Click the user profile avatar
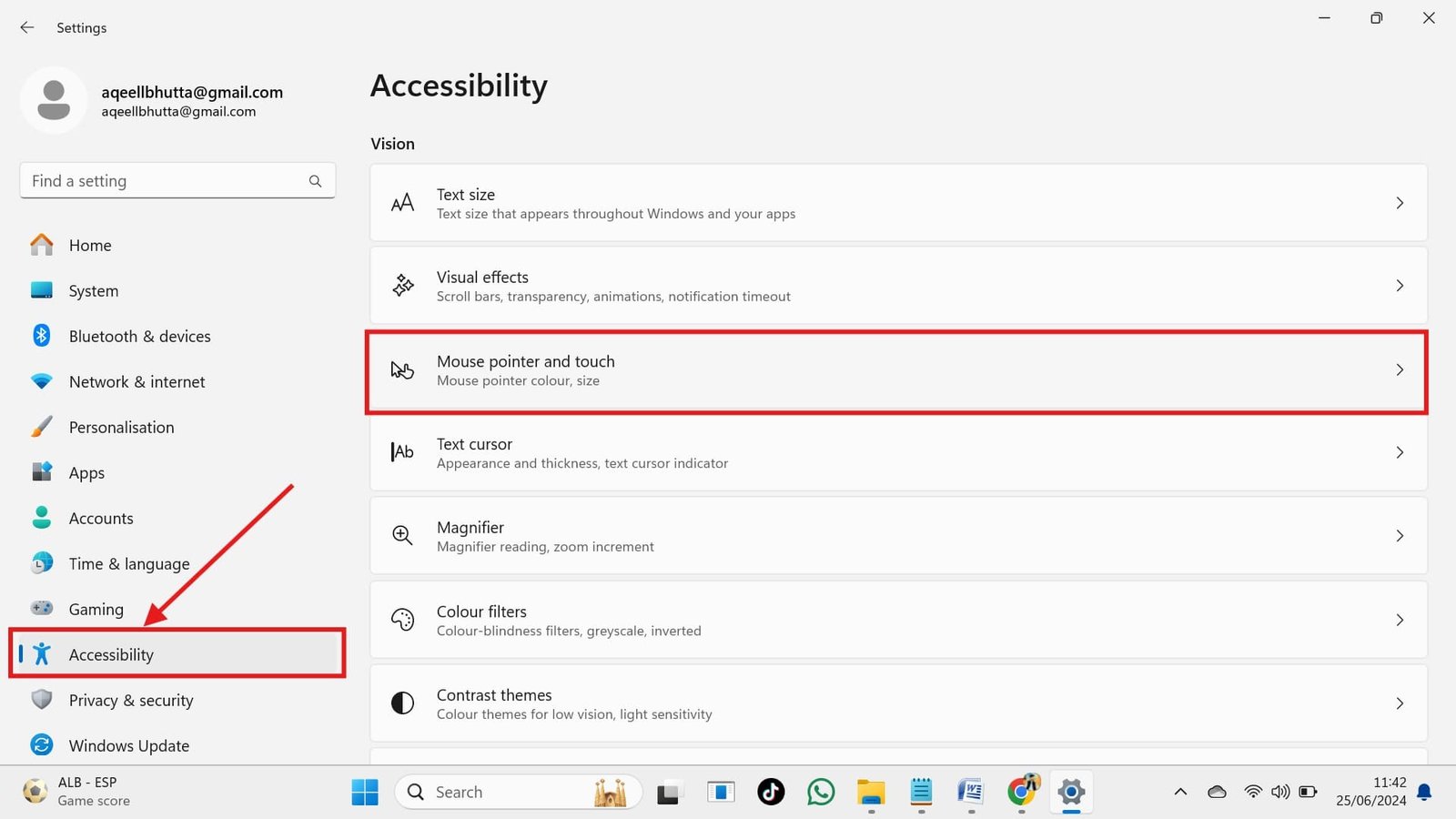The width and height of the screenshot is (1456, 819). pos(54,100)
